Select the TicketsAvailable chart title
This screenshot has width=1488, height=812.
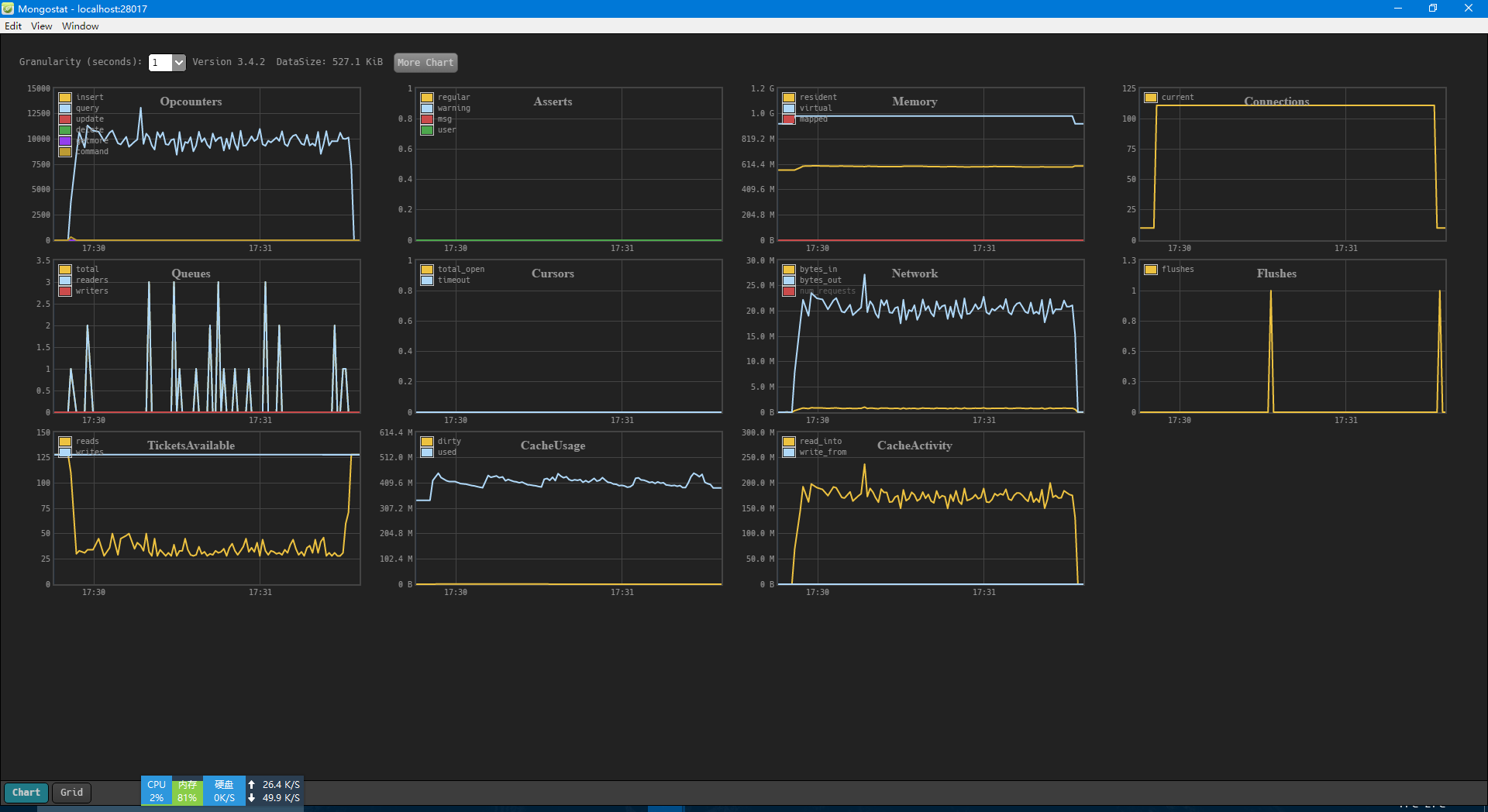pos(191,446)
